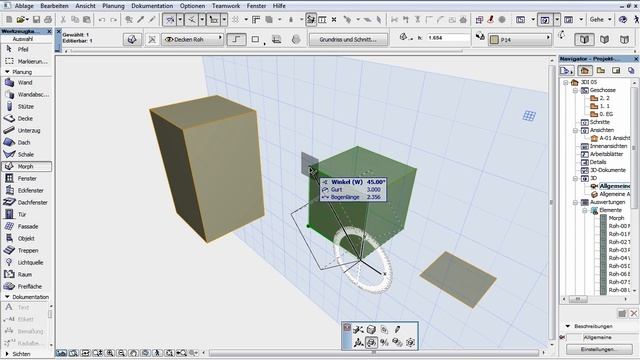
Task: Select the Innenansichten tree item
Action: (x=608, y=146)
